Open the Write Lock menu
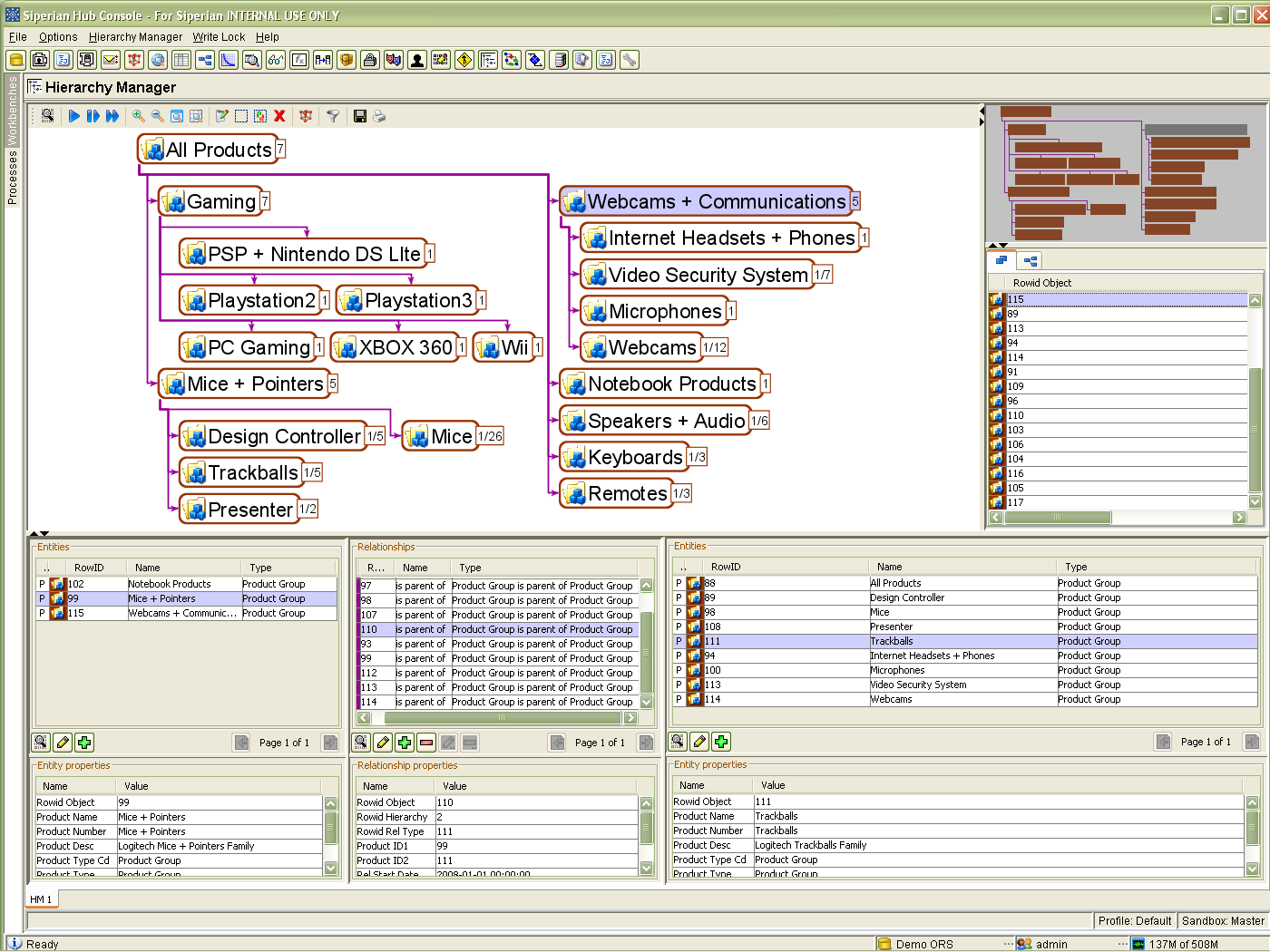 219,37
